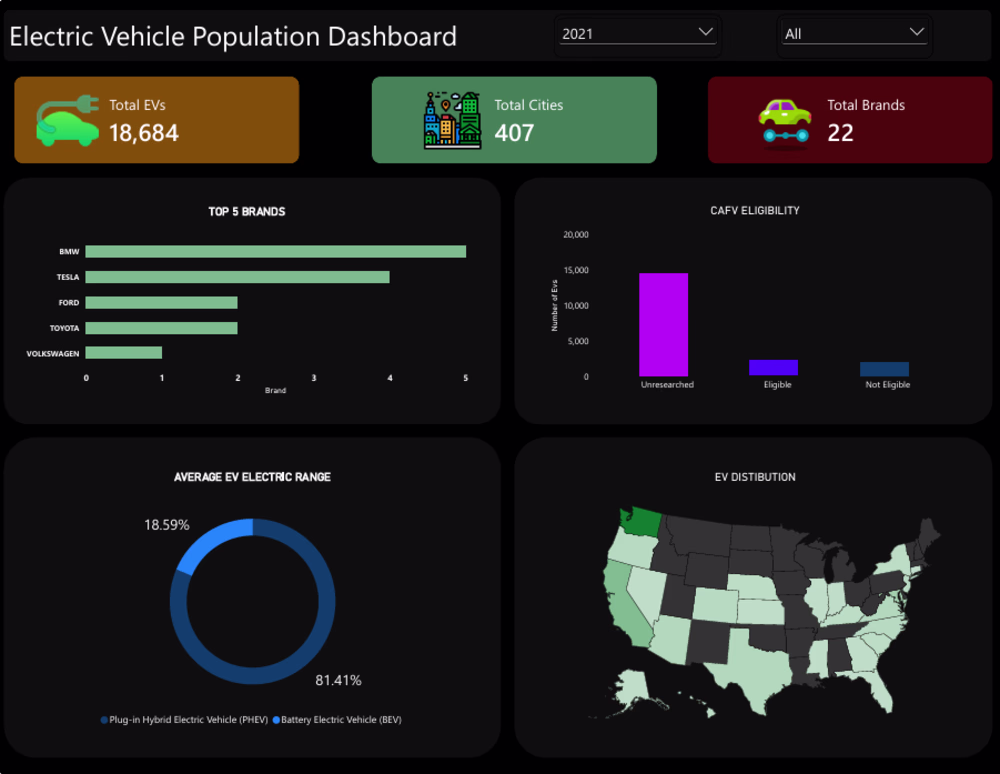Screen dimensions: 1000x774
Task: Click the Plug-in Hybrid Electric Vehicle legend label
Action: pyautogui.click(x=189, y=720)
